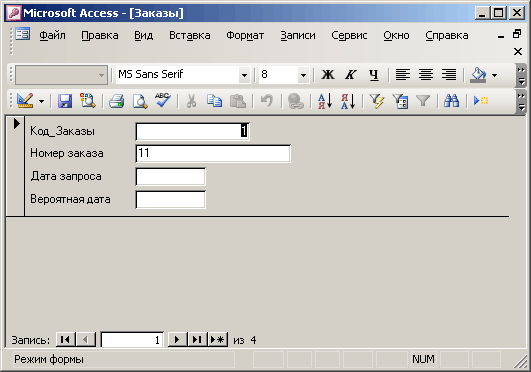Run the ABC spelling check icon
This screenshot has width=531, height=372.
(163, 100)
